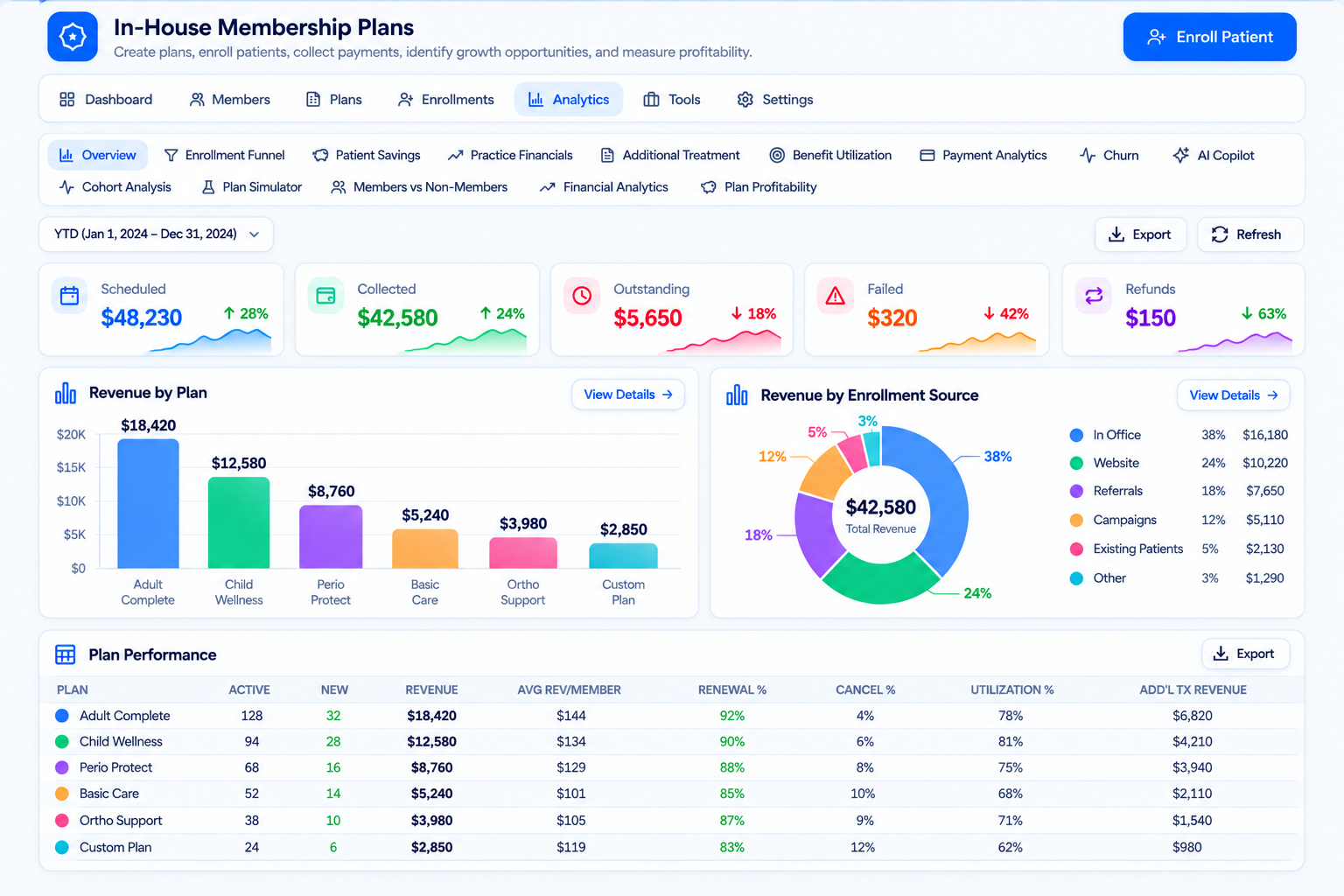The width and height of the screenshot is (1344, 896).
Task: Click the In Office blue legend dot
Action: (1077, 435)
